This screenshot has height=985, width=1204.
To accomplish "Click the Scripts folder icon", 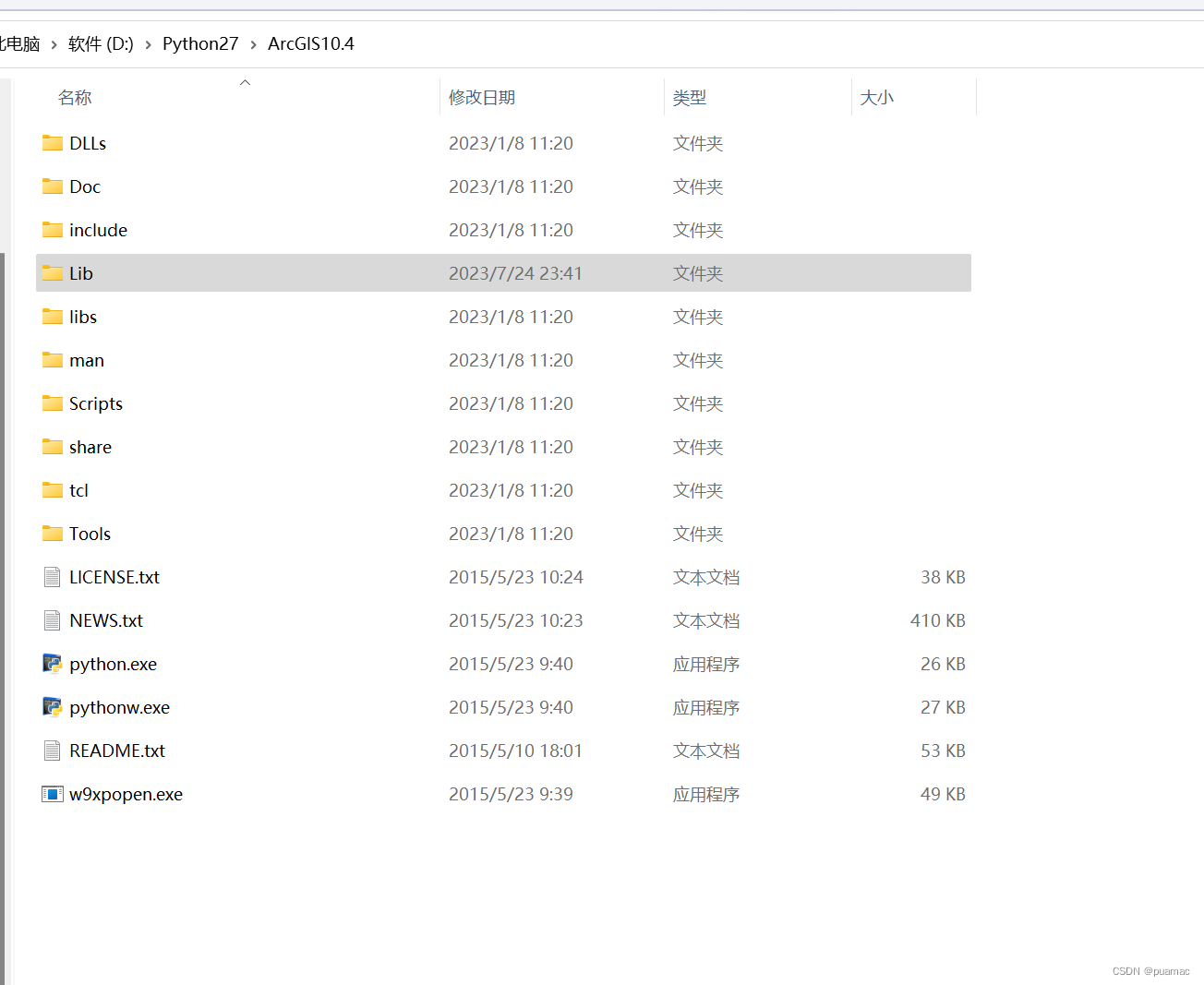I will pos(53,403).
